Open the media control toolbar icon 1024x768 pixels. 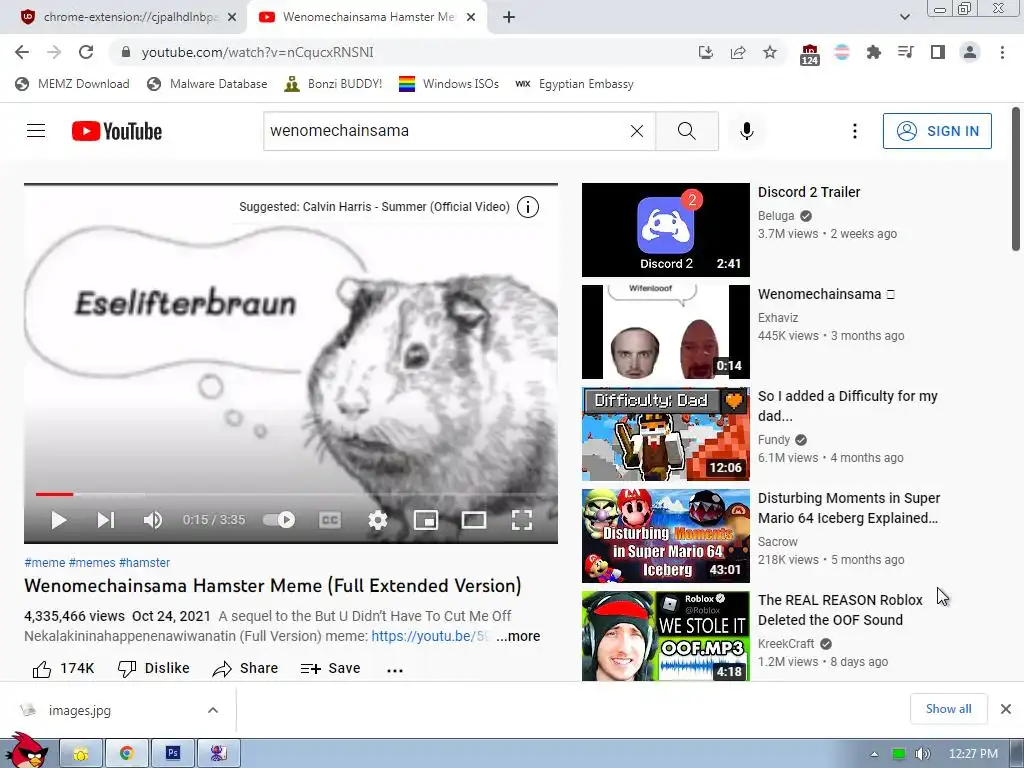click(905, 52)
